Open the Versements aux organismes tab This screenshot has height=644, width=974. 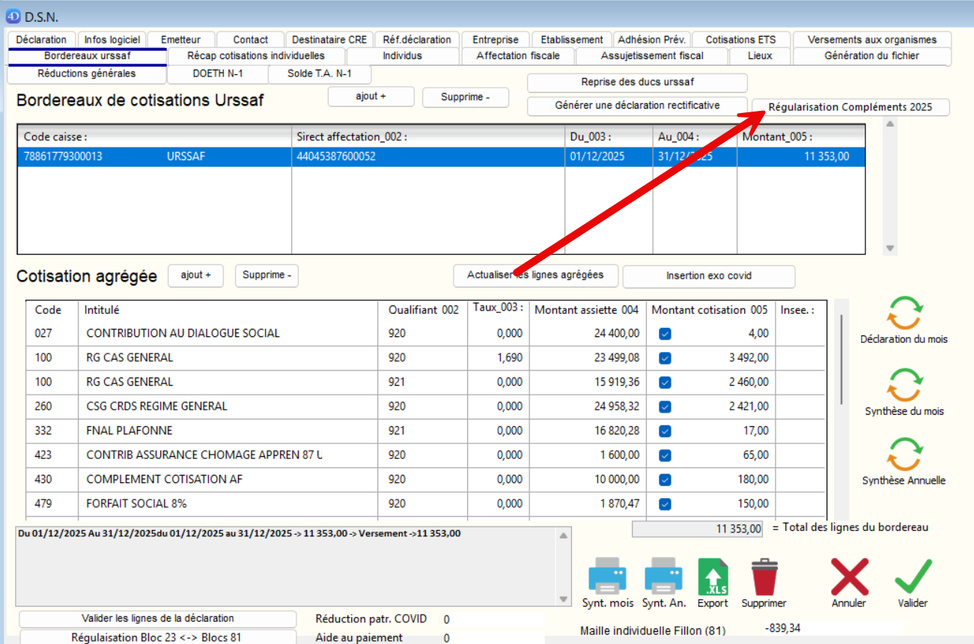(872, 40)
